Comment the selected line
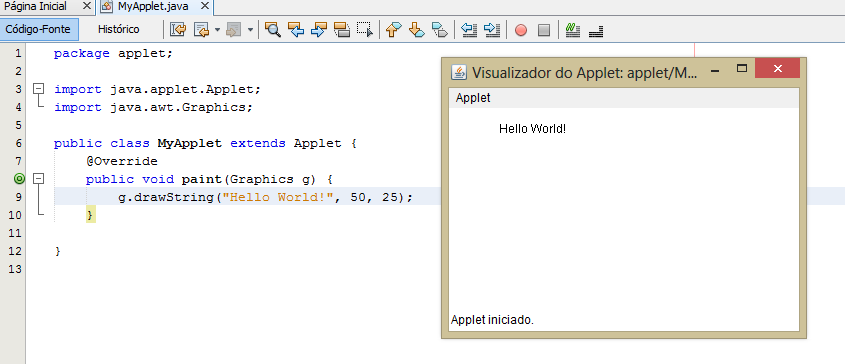845x364 pixels. [572, 30]
